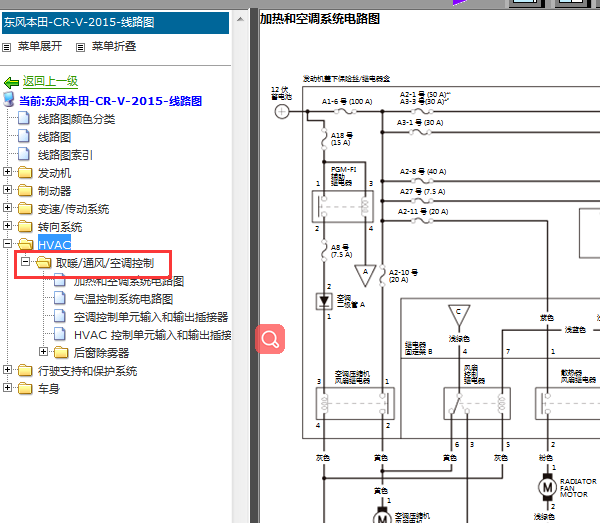Open HVAC 控制单元输入和输出插接 document
The image size is (600, 523).
pyautogui.click(x=152, y=335)
